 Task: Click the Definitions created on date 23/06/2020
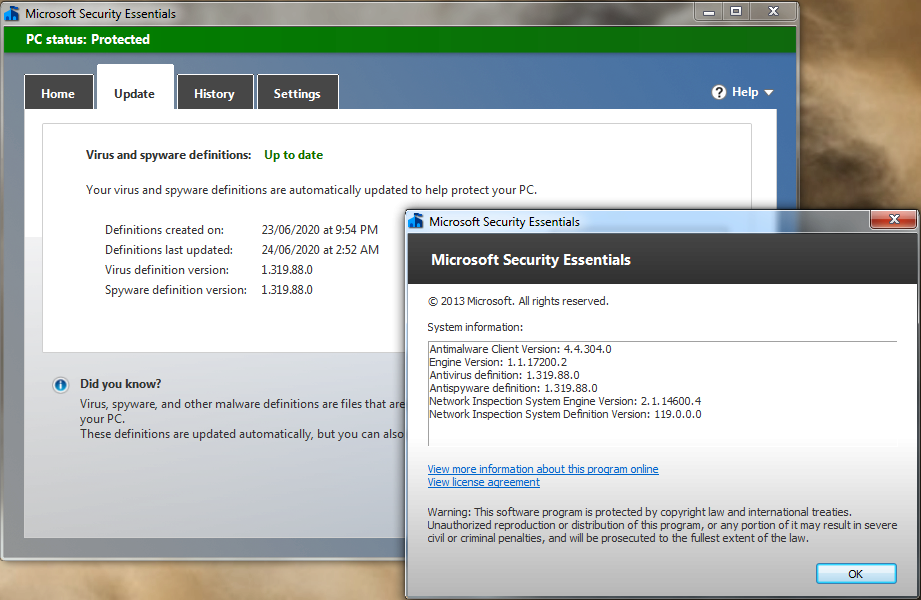click(x=320, y=230)
